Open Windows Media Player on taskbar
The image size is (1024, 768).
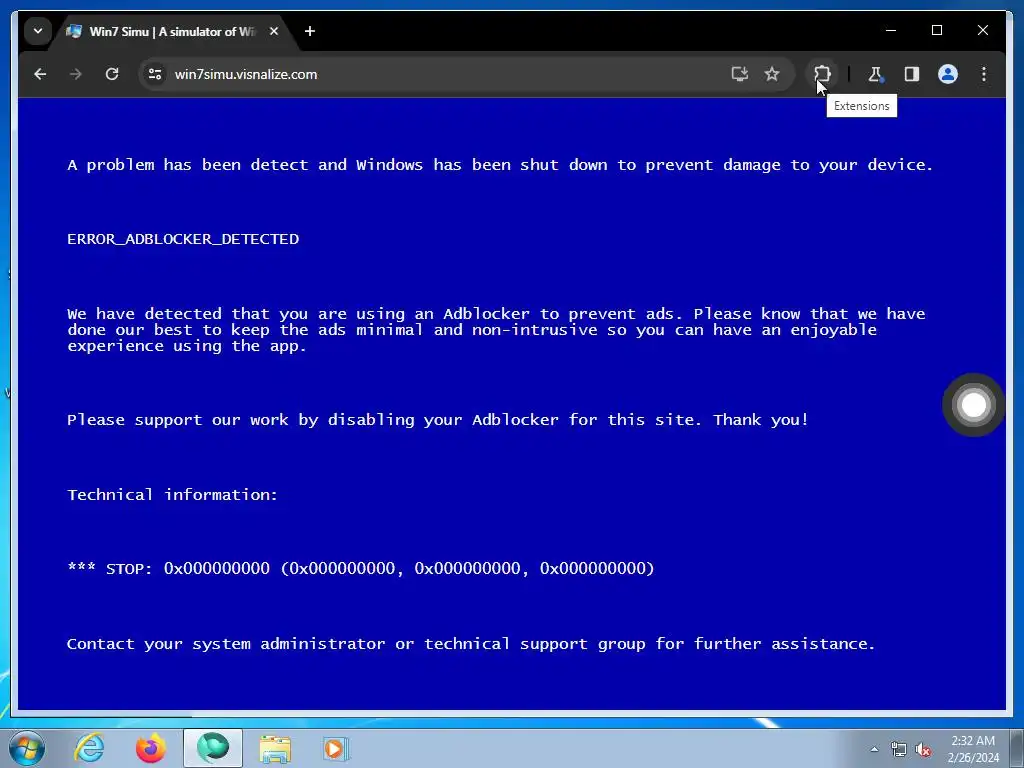pyautogui.click(x=336, y=748)
